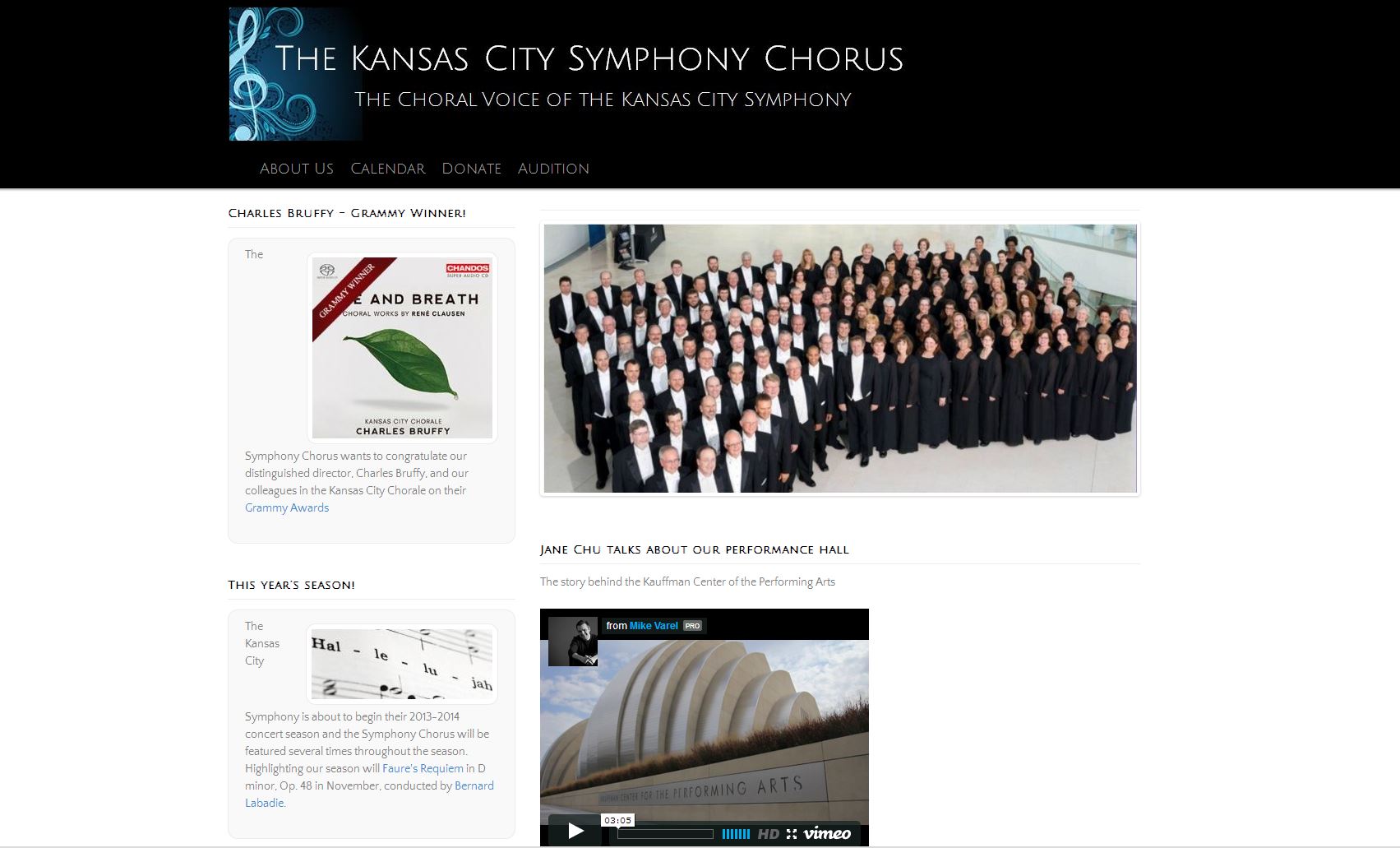The width and height of the screenshot is (1400, 848).
Task: Click the Mike Varel name link
Action: [x=654, y=626]
